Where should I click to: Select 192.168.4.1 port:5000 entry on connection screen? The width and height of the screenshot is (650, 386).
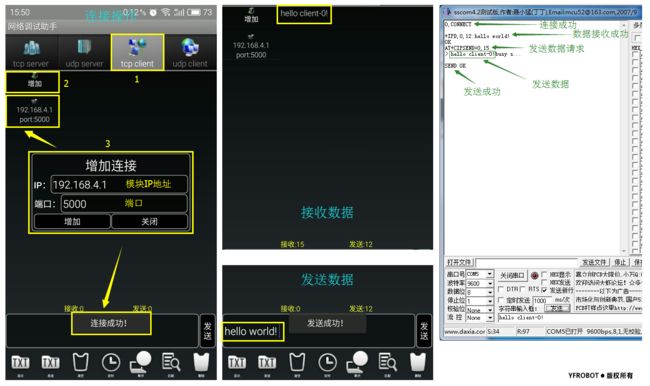pyautogui.click(x=33, y=112)
